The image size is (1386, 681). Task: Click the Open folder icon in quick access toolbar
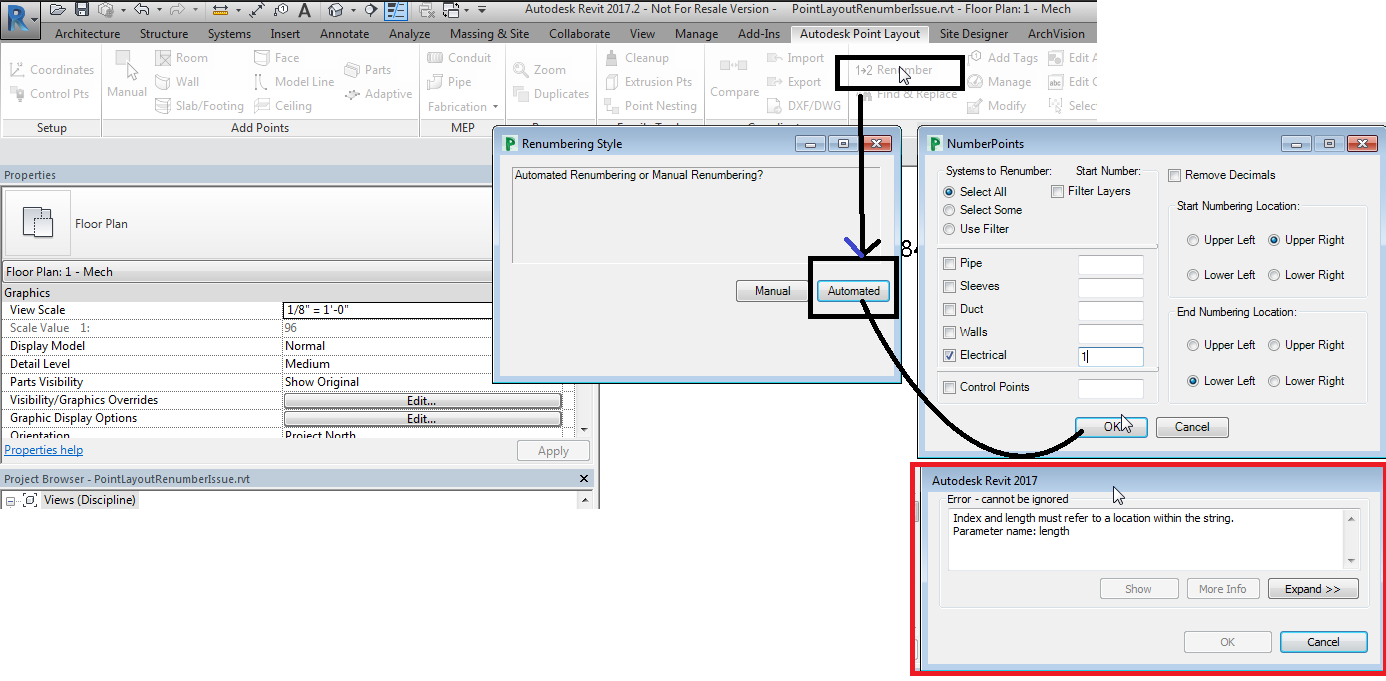pos(58,9)
